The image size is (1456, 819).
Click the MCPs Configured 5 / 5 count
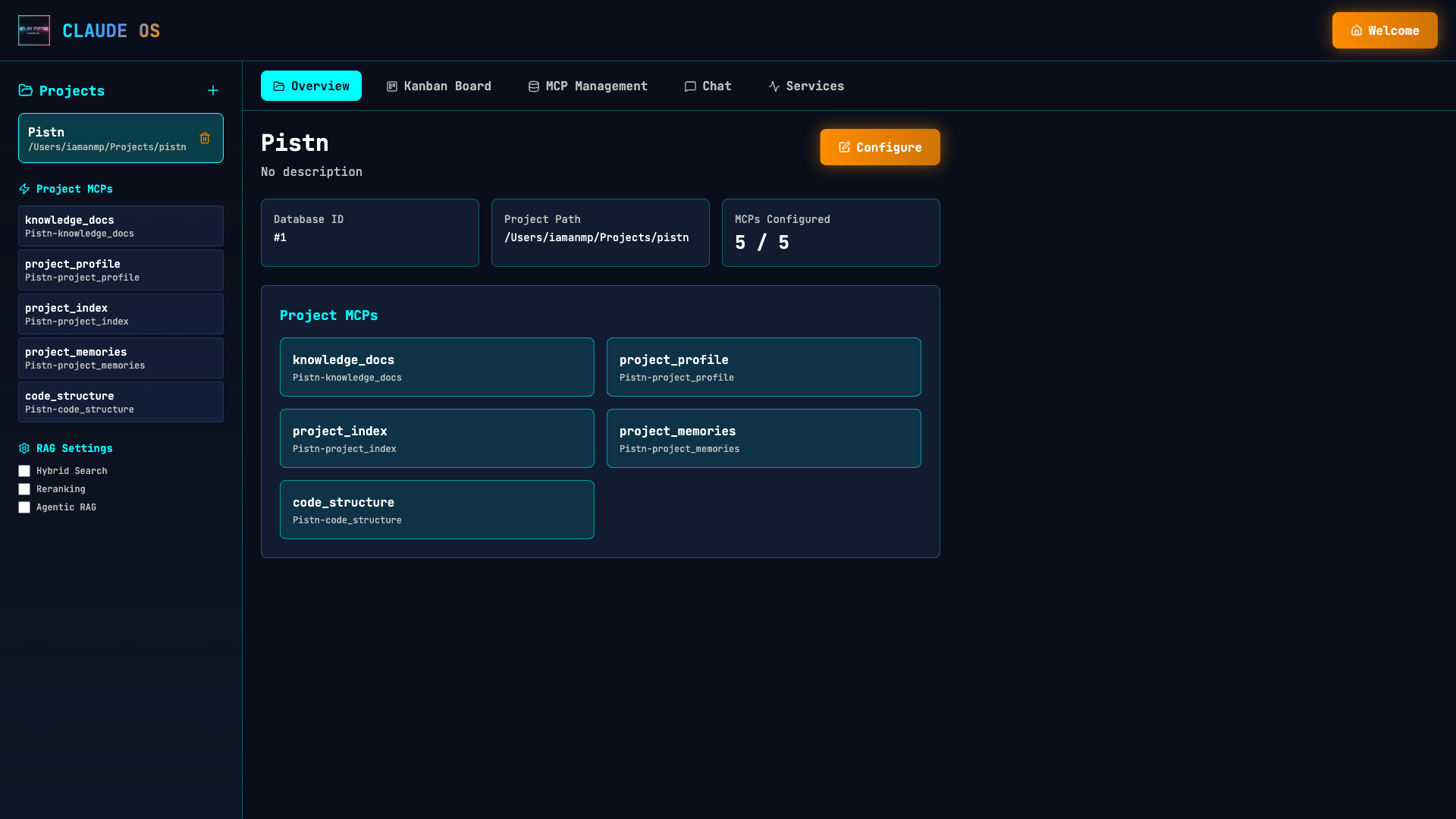tap(762, 243)
